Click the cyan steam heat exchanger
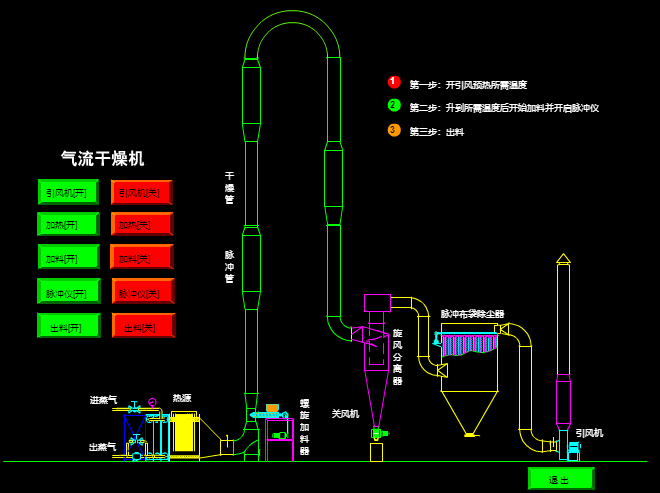 pos(158,437)
